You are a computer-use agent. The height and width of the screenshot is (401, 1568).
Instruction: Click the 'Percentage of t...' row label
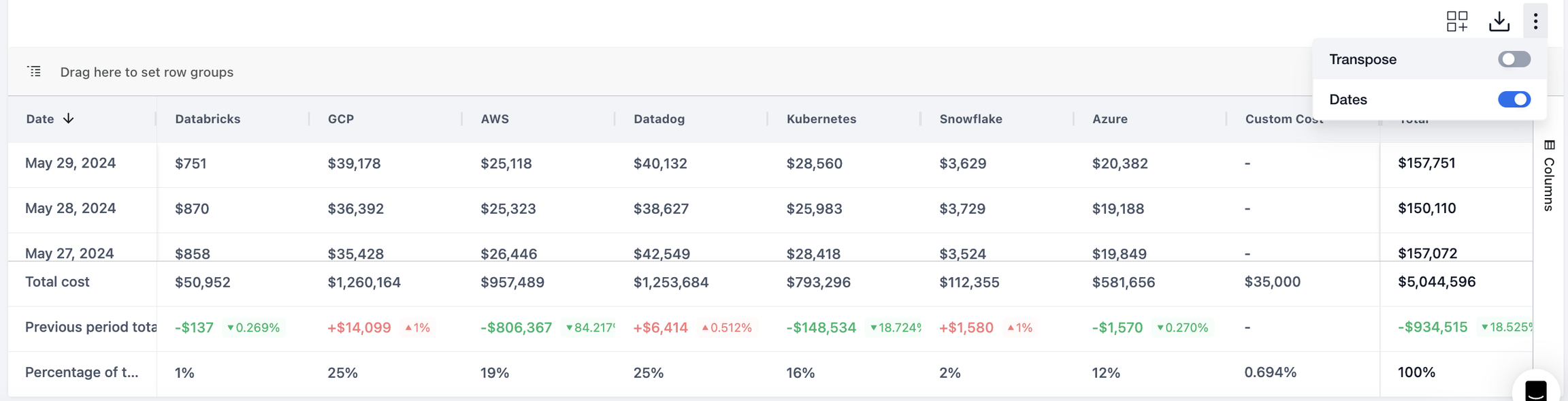click(x=82, y=372)
